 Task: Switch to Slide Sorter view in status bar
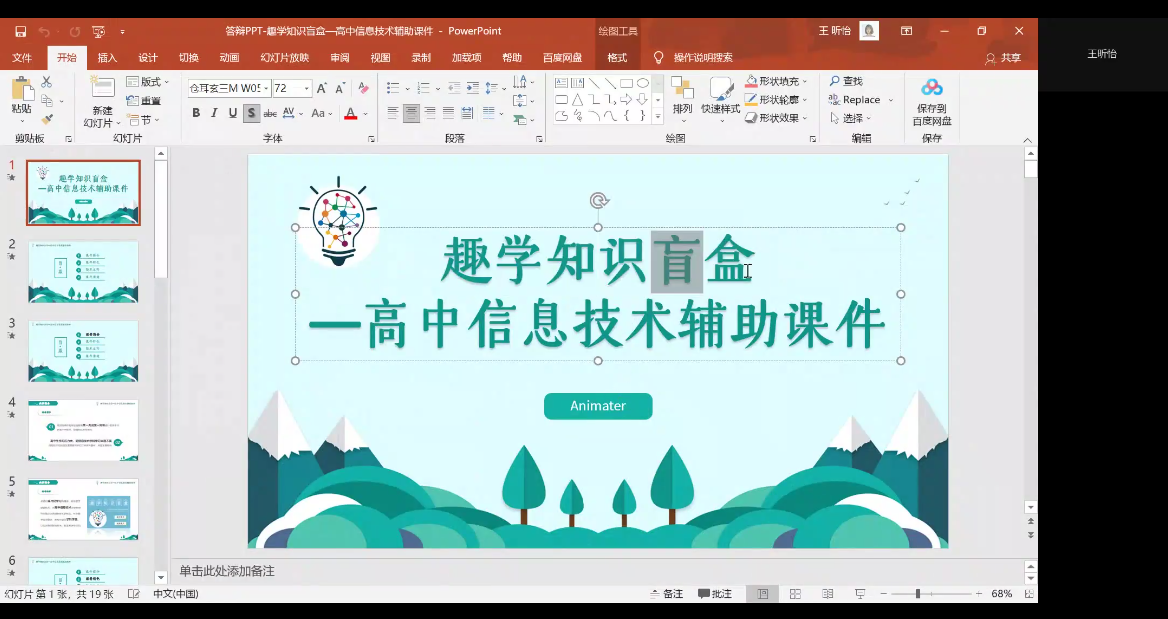pyautogui.click(x=796, y=594)
